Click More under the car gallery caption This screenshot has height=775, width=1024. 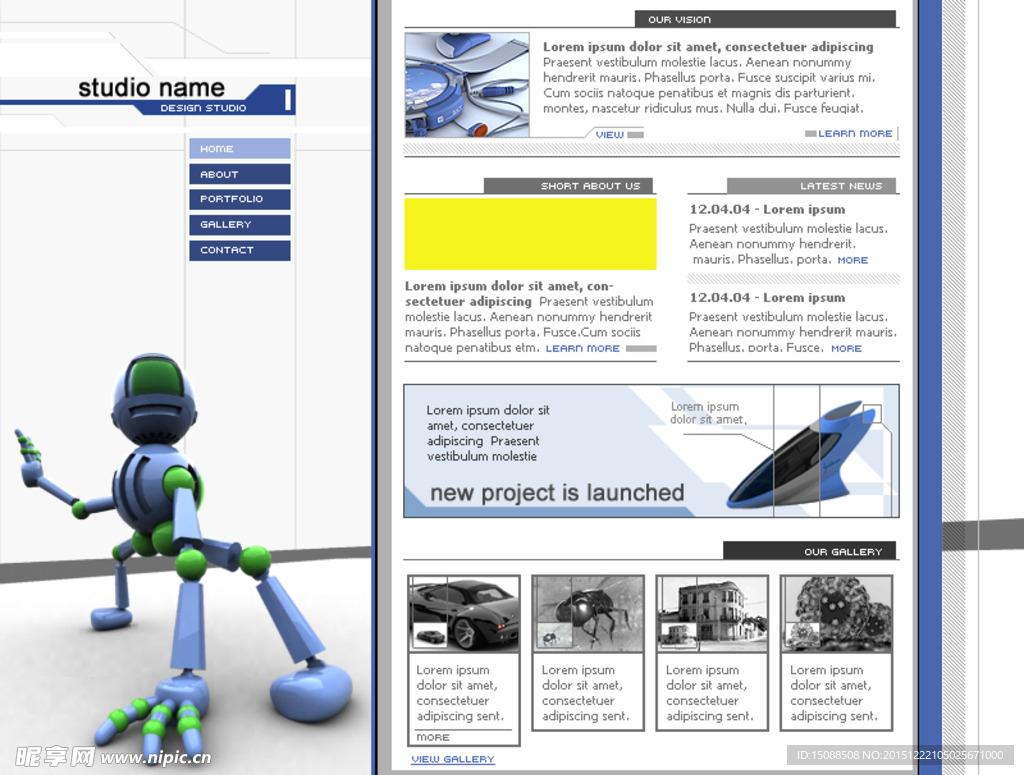tap(433, 738)
